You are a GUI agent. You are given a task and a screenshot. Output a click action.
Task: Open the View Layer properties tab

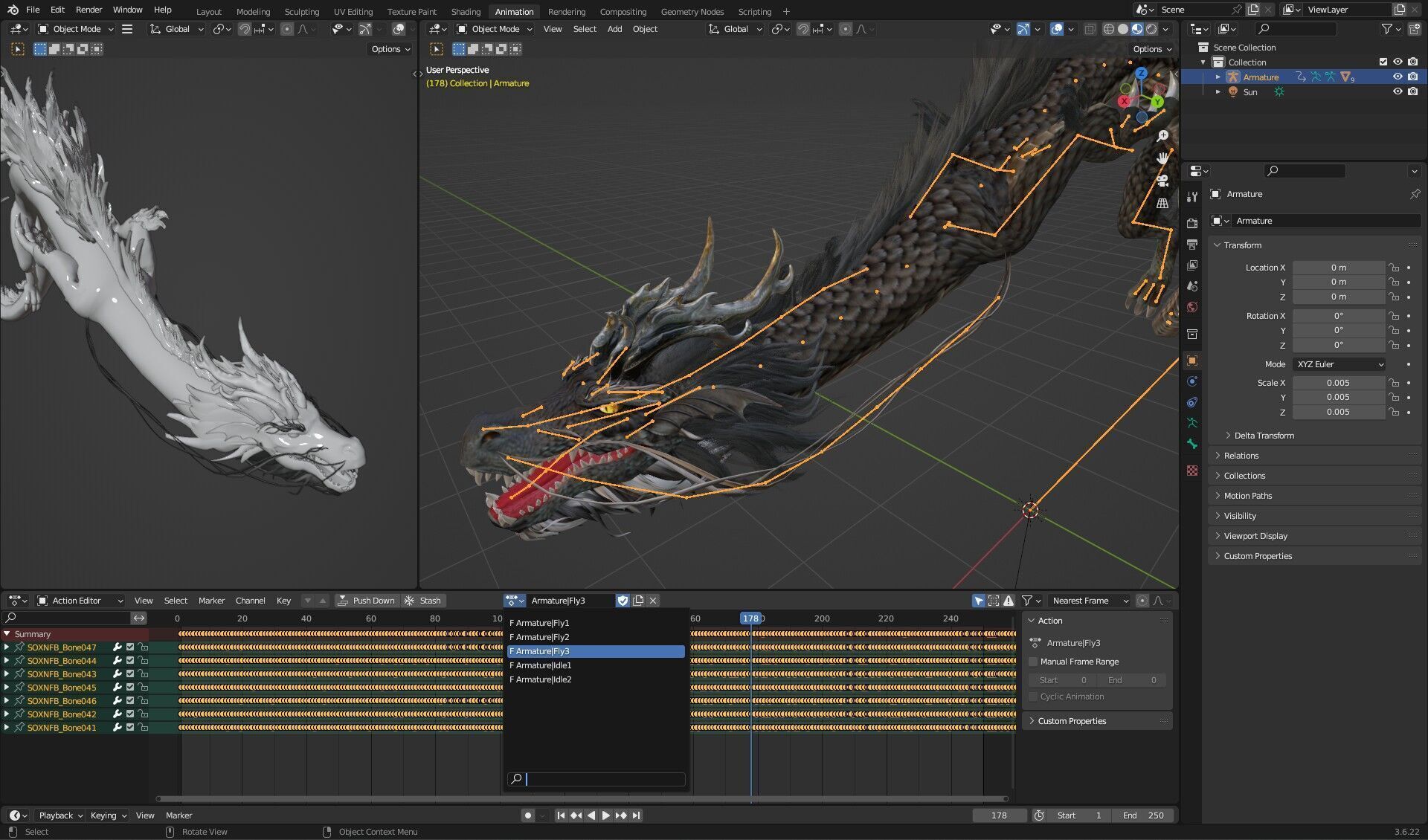[1192, 265]
